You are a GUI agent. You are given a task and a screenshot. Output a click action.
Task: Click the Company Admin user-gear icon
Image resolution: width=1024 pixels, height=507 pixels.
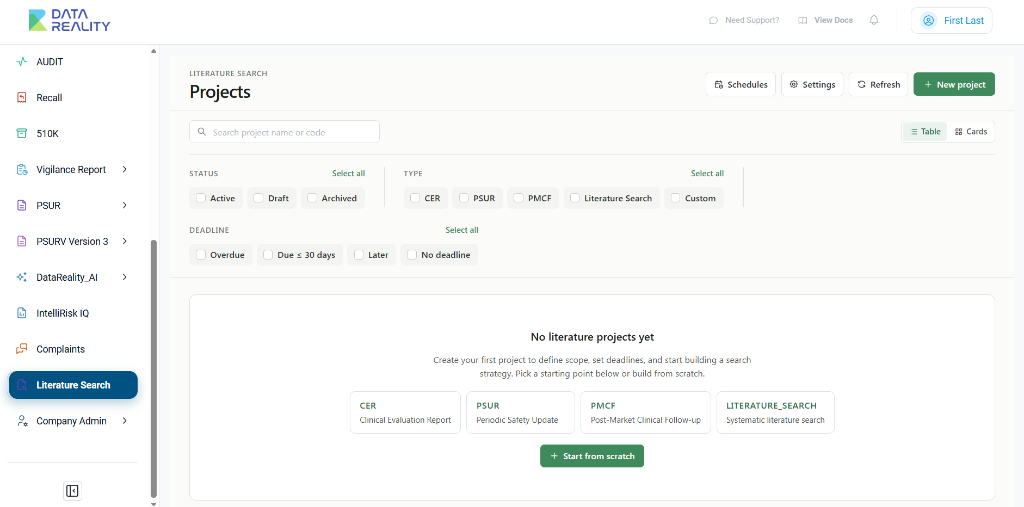pos(22,421)
